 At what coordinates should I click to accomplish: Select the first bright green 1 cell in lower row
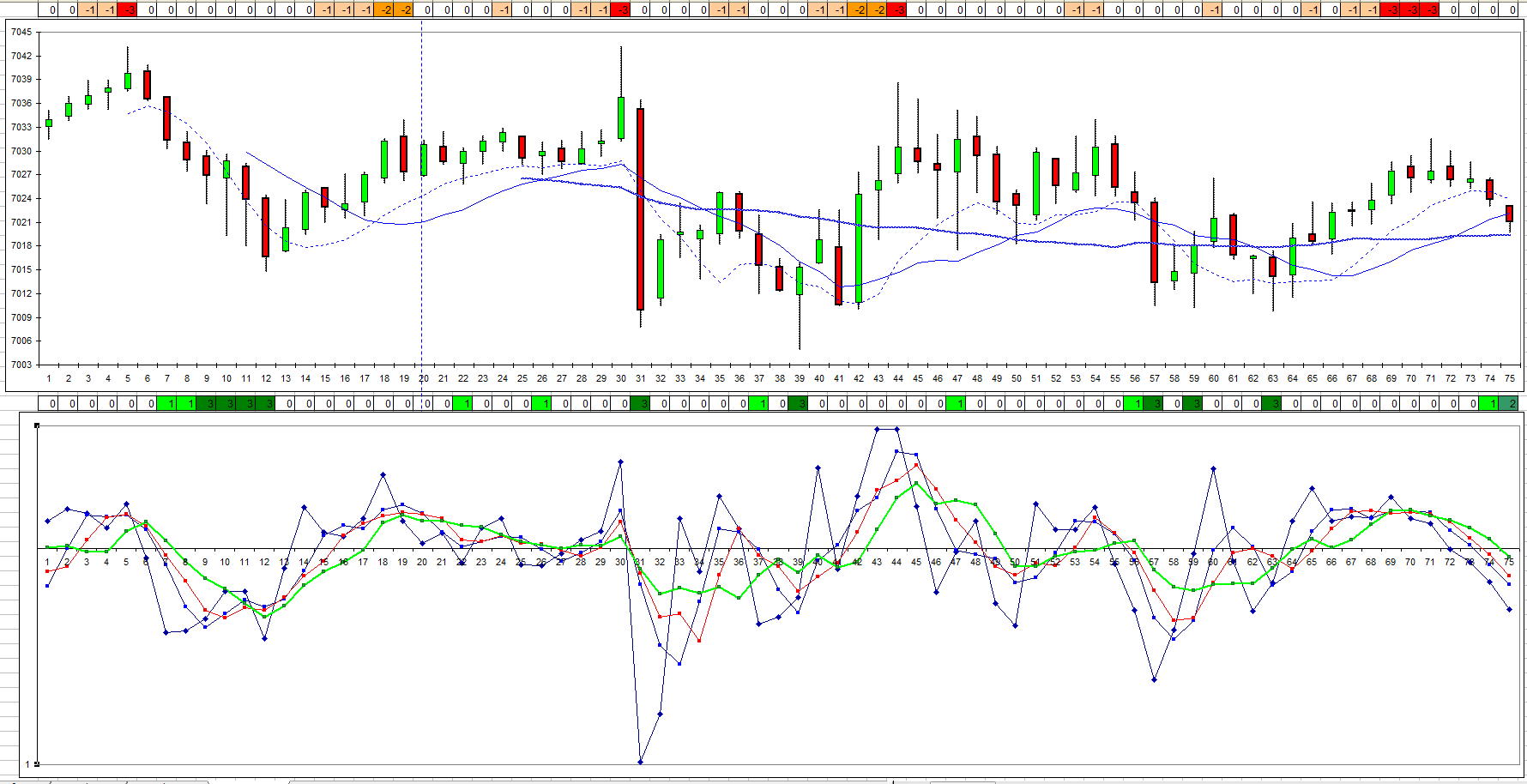point(167,403)
